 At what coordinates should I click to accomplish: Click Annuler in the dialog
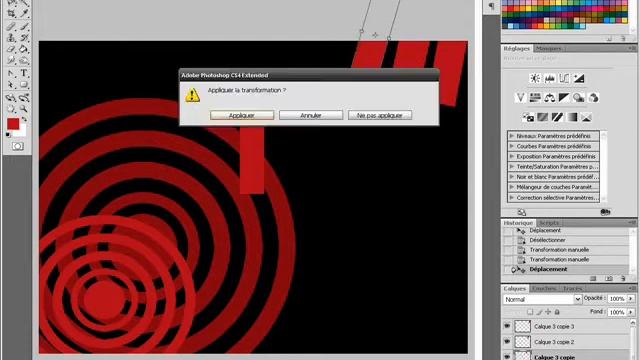pos(311,116)
